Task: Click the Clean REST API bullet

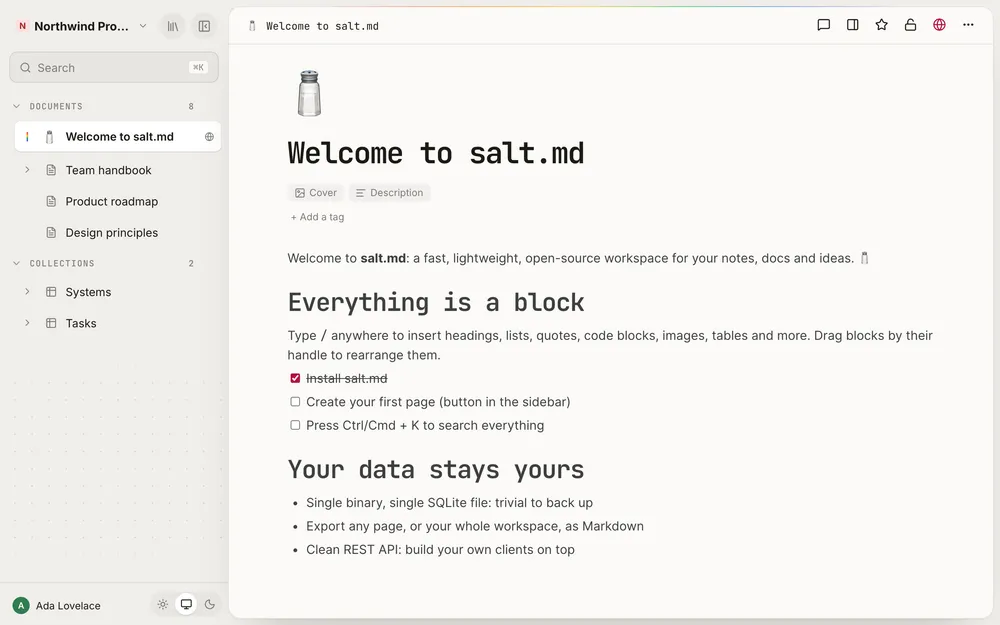Action: [x=440, y=550]
